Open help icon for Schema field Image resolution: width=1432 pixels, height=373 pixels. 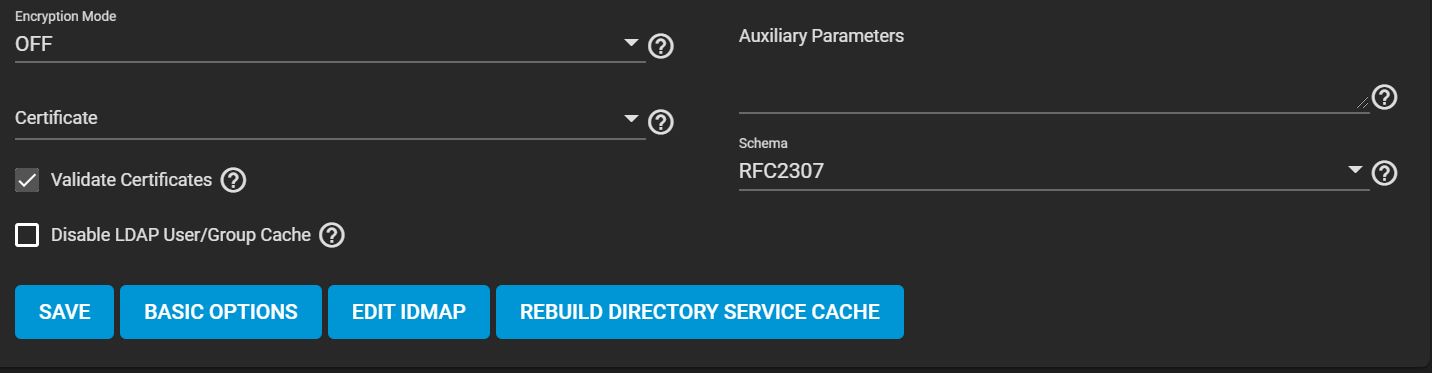[1384, 173]
